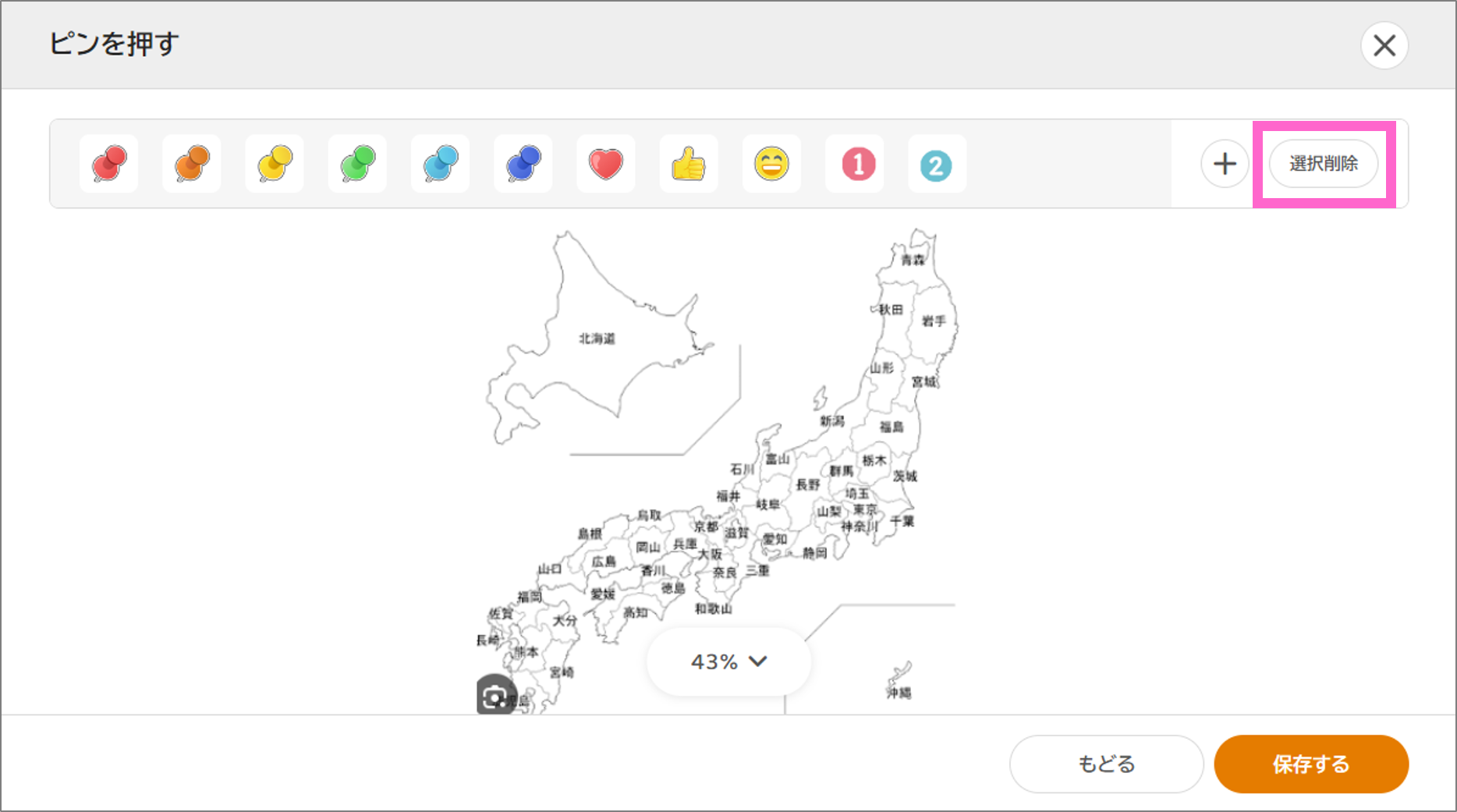Select the number 2 pin

point(936,164)
